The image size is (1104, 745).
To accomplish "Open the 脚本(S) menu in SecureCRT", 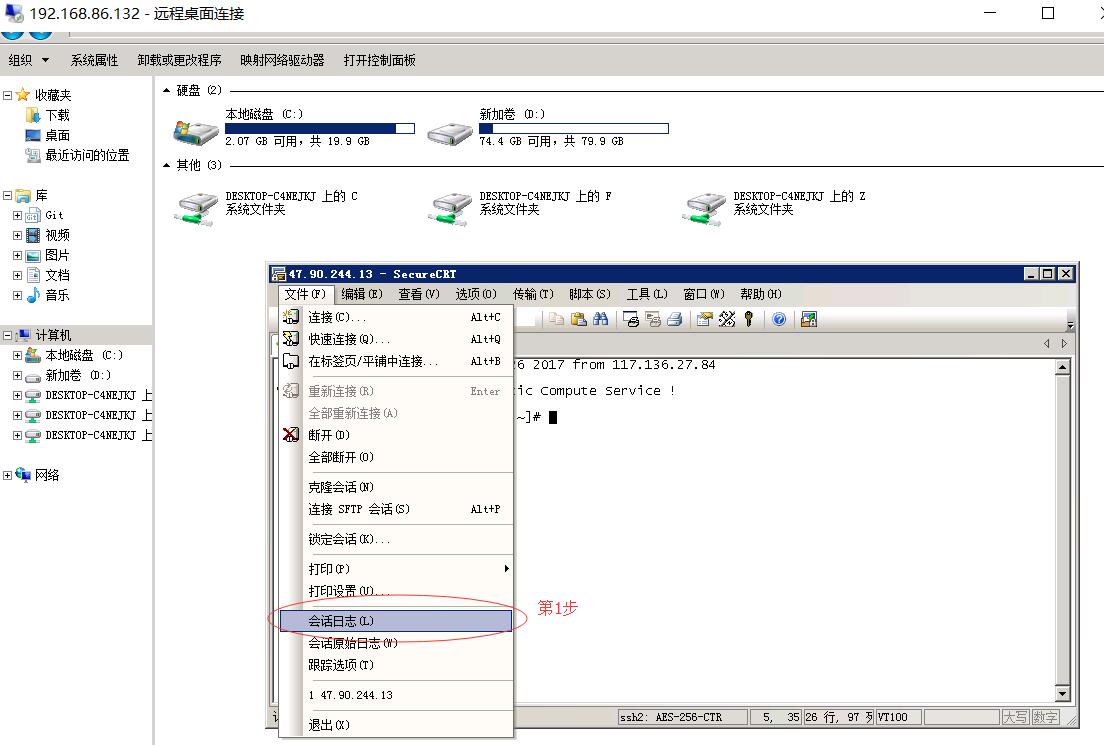I will (x=590, y=294).
